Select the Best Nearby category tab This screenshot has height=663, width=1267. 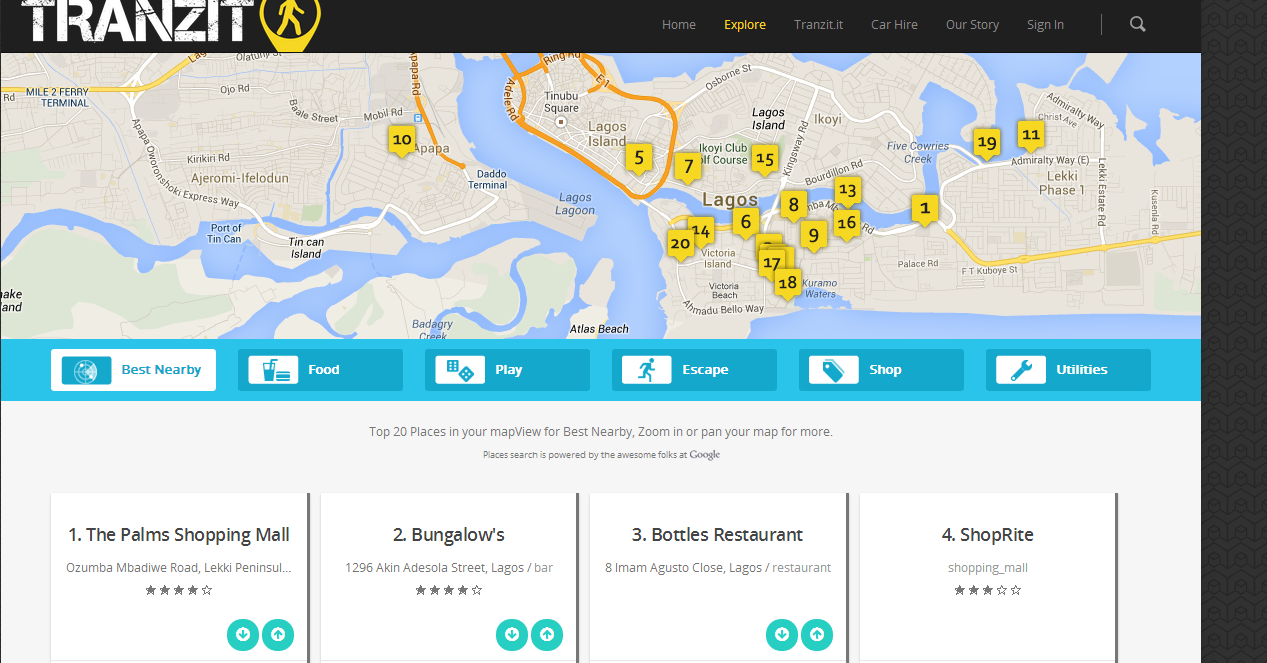pyautogui.click(x=133, y=370)
